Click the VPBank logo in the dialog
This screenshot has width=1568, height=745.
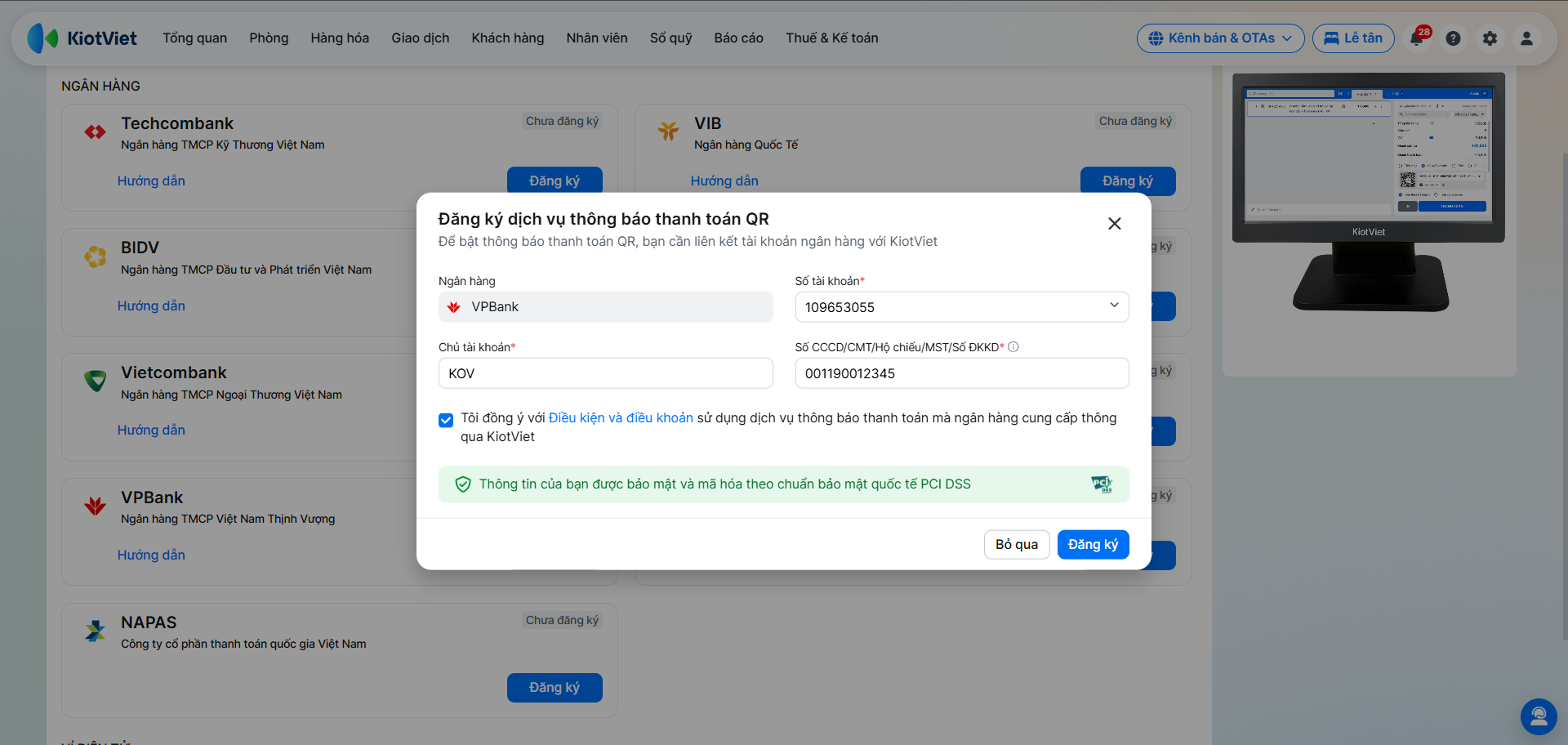pos(454,307)
